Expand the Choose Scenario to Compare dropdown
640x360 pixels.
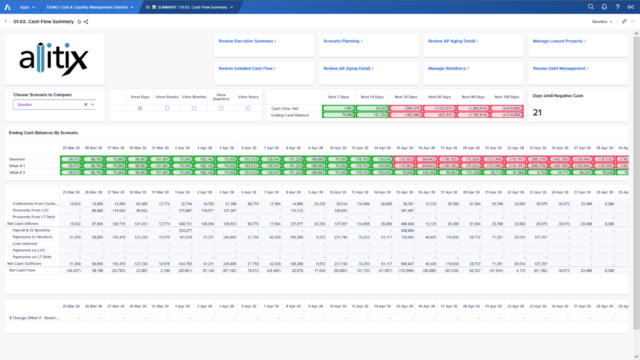coord(93,105)
